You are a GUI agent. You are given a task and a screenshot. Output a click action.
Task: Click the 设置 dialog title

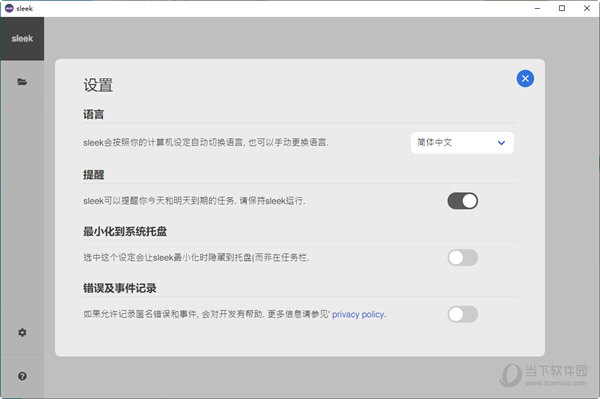[98, 85]
